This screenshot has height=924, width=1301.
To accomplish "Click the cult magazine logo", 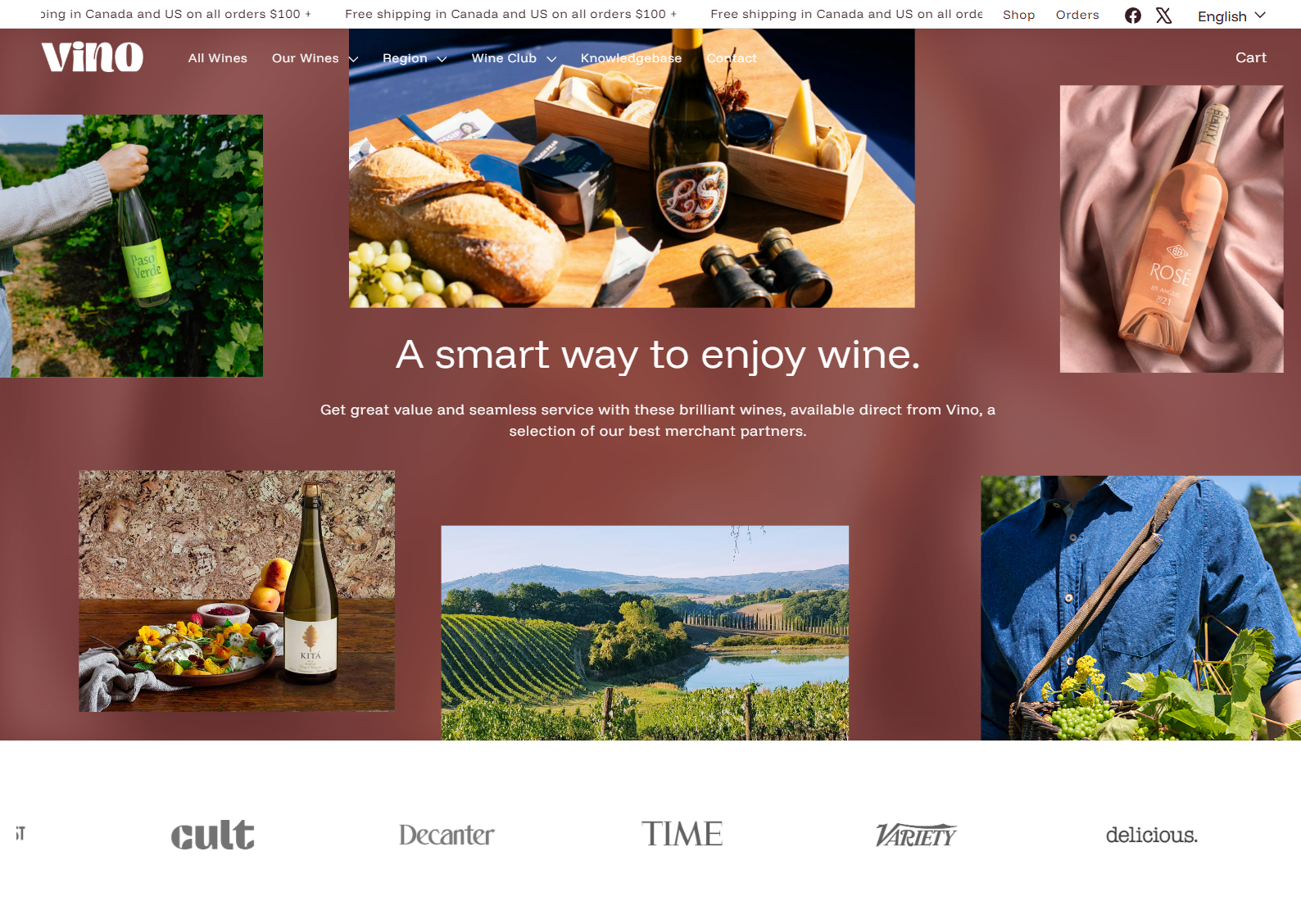I will pyautogui.click(x=212, y=835).
